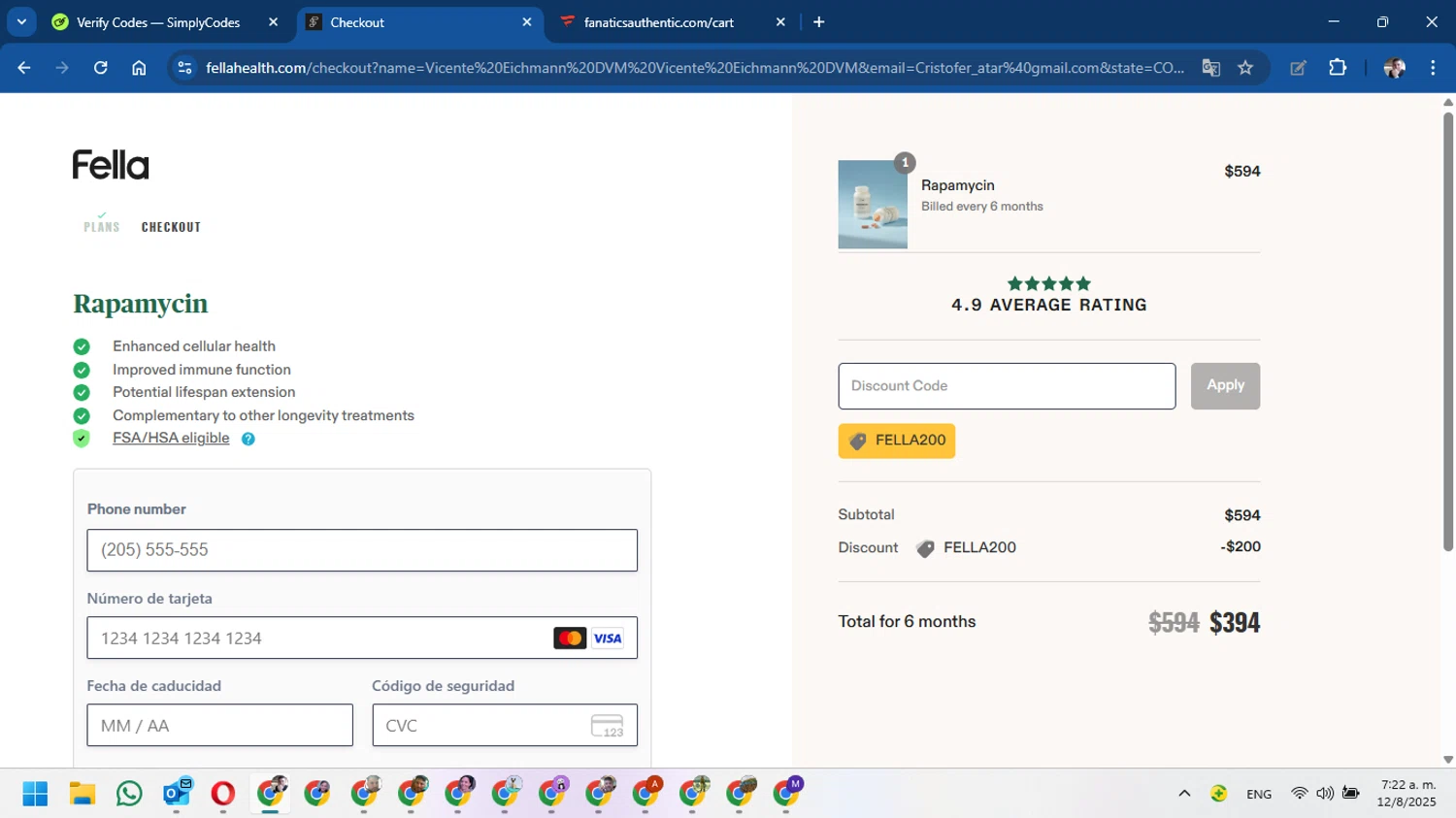
Task: Close the Verify Codes tab
Action: [273, 22]
